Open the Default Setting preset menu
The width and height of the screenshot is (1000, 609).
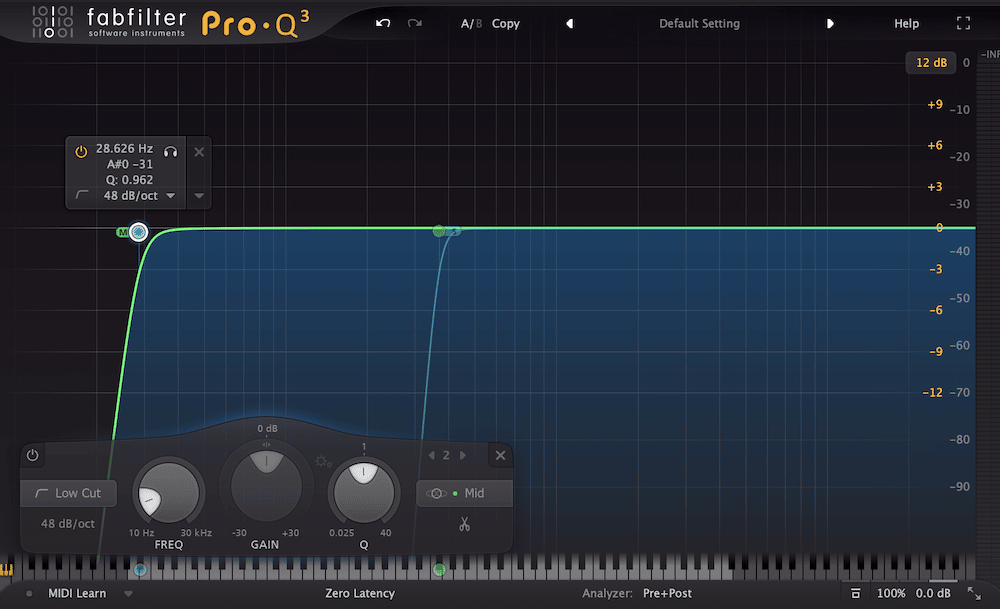[x=700, y=24]
